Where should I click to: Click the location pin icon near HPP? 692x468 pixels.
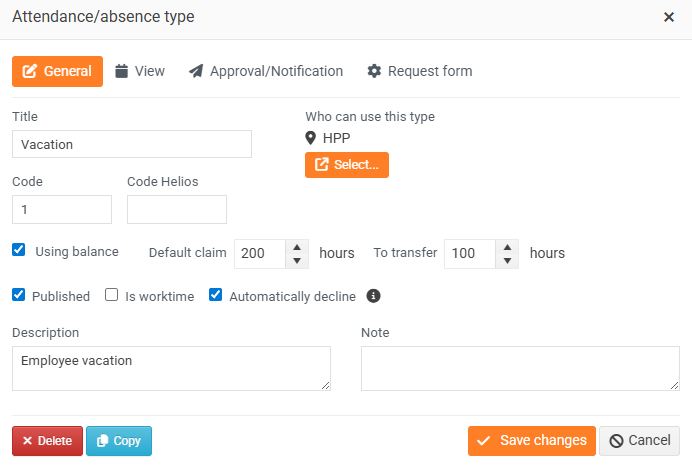311,138
